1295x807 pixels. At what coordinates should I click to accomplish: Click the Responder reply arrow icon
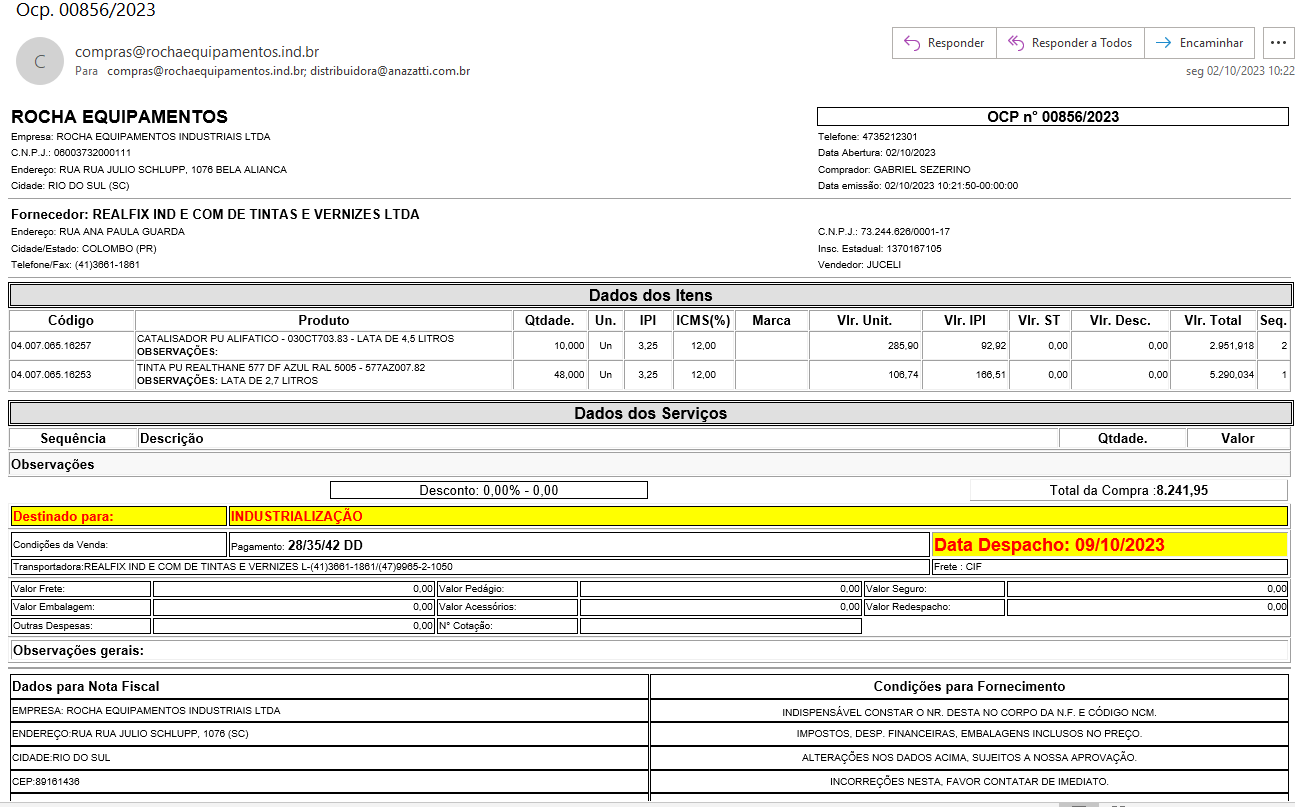(x=911, y=43)
